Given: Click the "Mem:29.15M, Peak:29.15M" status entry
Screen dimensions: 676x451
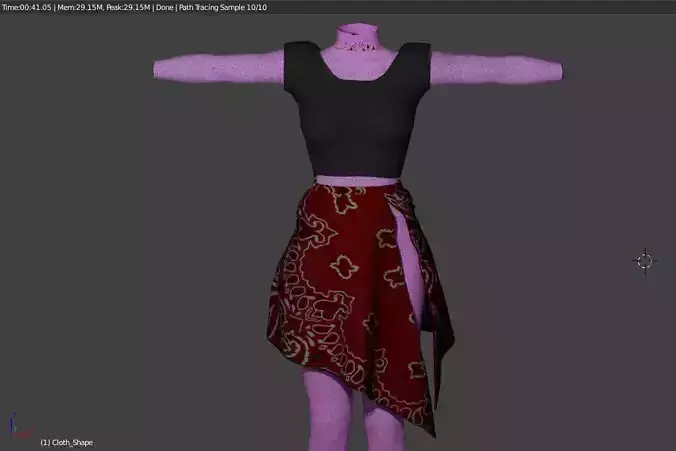Looking at the screenshot, I should pyautogui.click(x=104, y=7).
